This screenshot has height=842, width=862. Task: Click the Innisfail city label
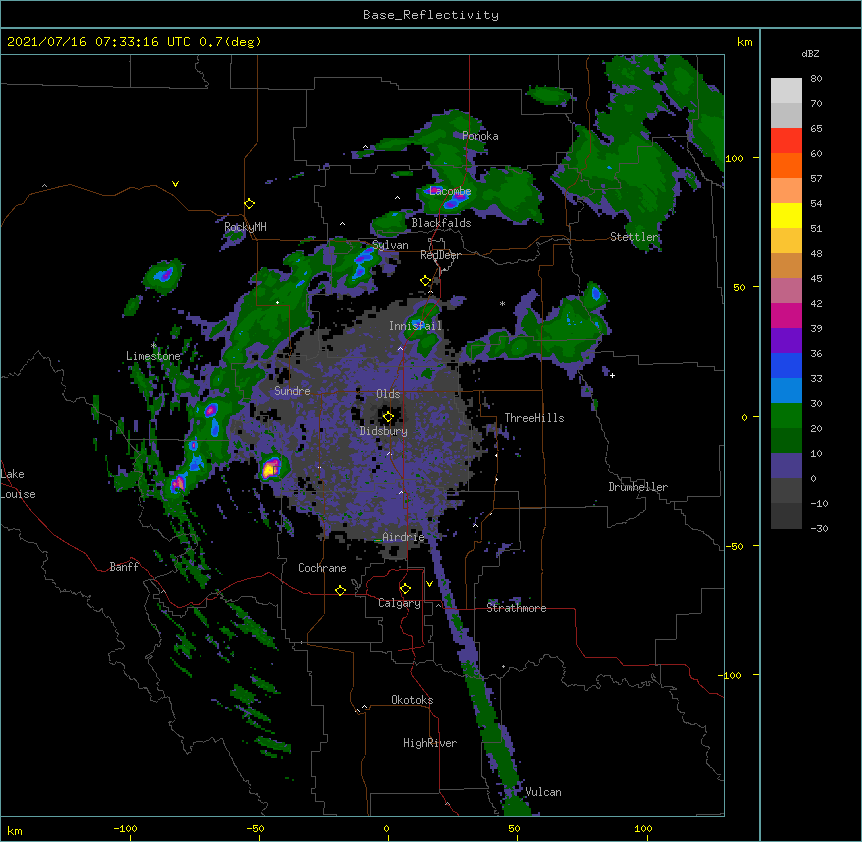click(x=416, y=326)
